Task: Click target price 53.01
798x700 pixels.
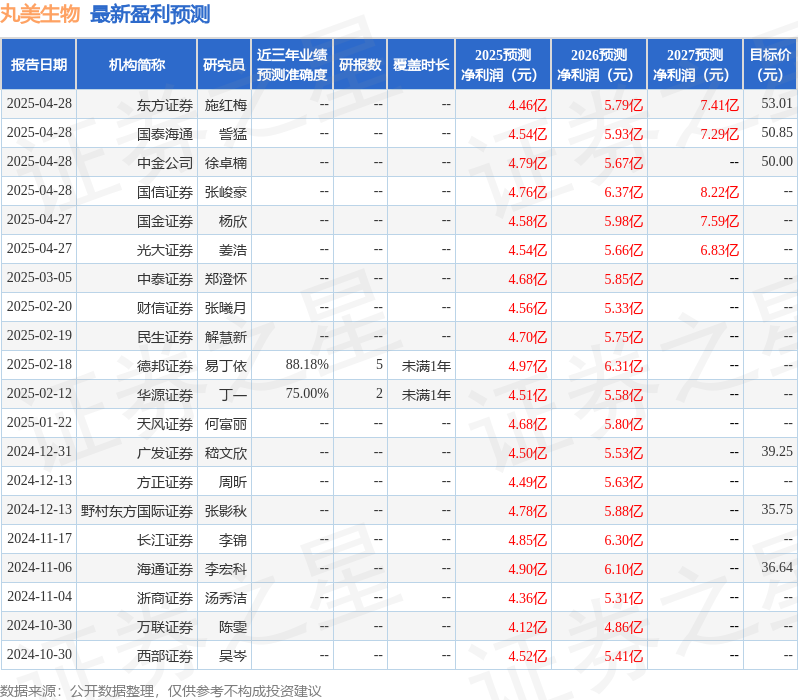Action: pos(777,103)
